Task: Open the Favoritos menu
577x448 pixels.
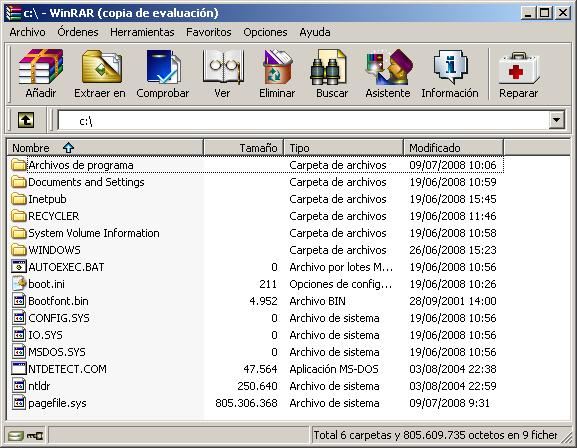Action: tap(209, 32)
